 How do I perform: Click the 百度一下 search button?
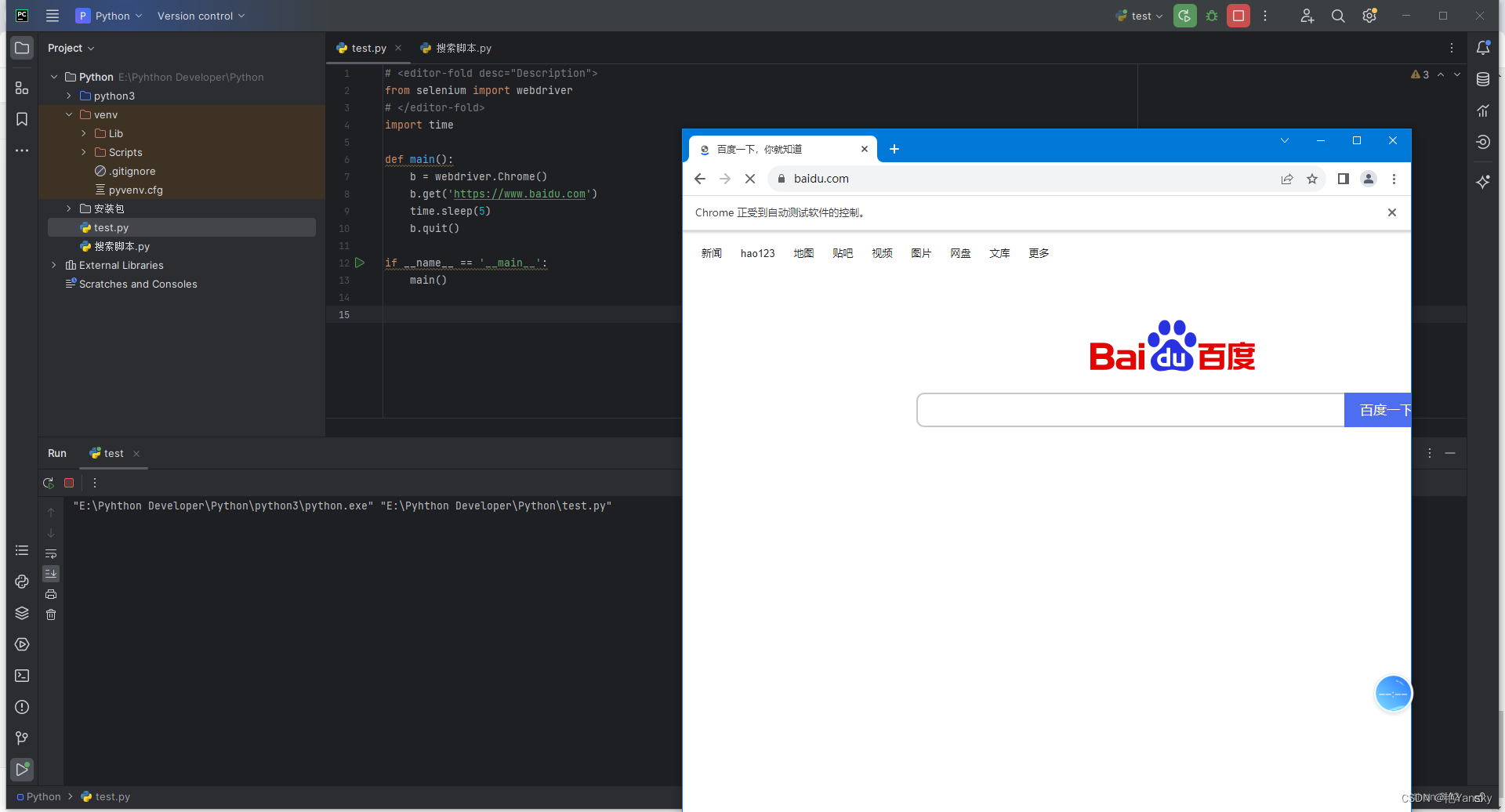coord(1377,410)
